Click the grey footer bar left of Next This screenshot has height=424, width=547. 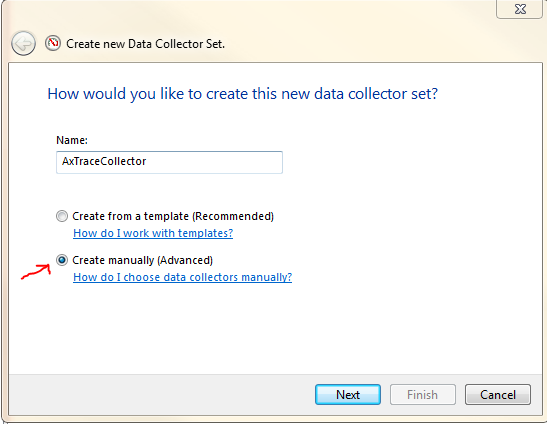click(160, 395)
